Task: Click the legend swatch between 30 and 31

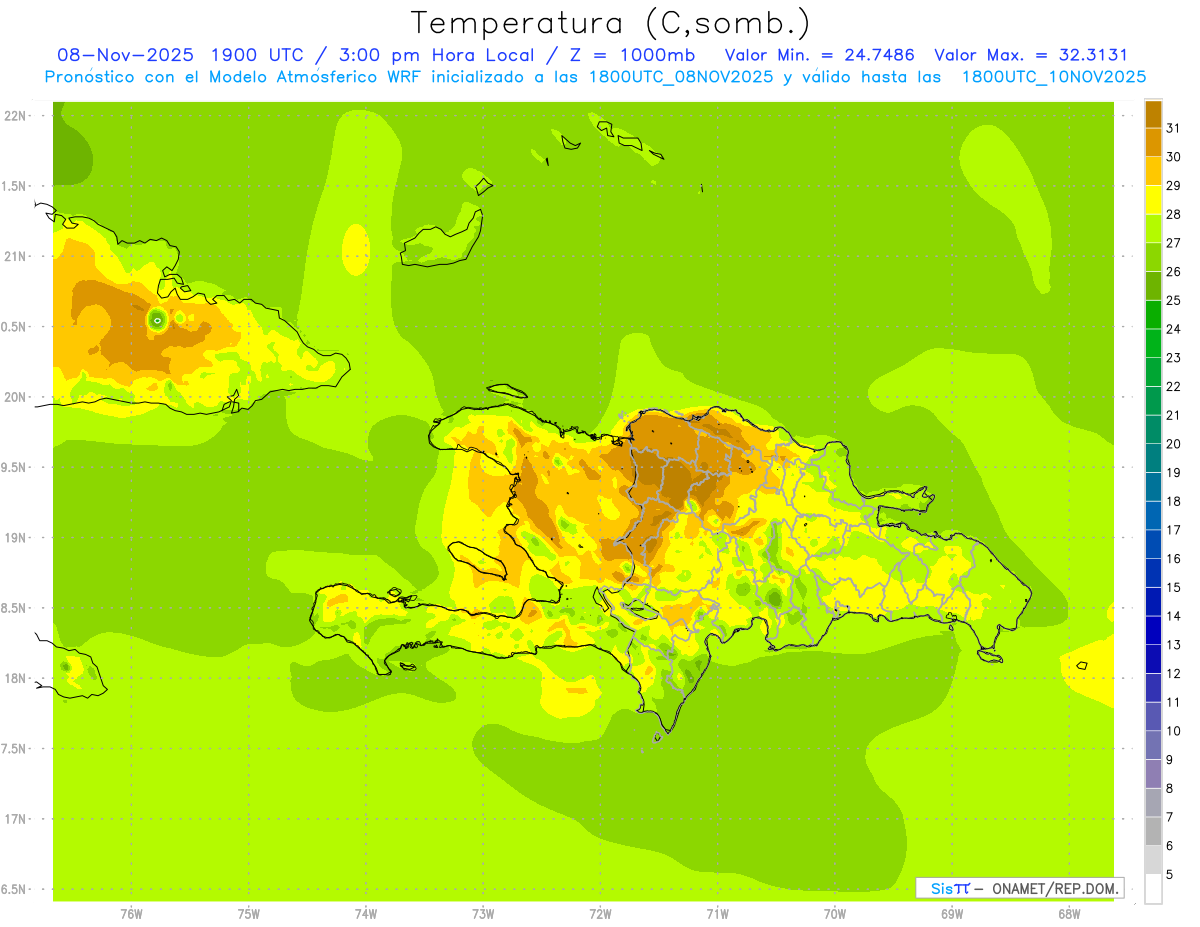Action: 1153,142
